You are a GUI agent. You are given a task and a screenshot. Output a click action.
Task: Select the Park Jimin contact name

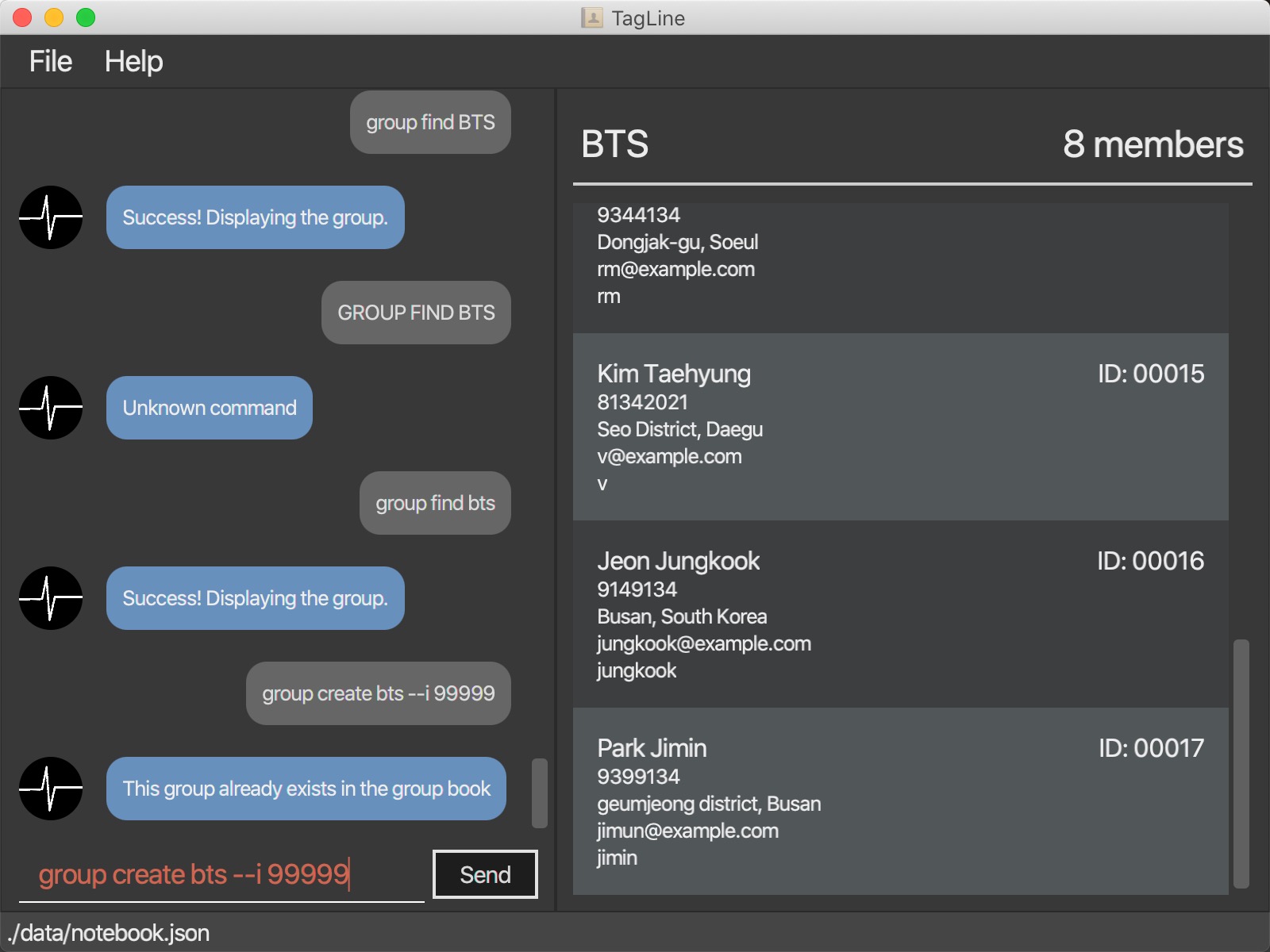(x=652, y=748)
